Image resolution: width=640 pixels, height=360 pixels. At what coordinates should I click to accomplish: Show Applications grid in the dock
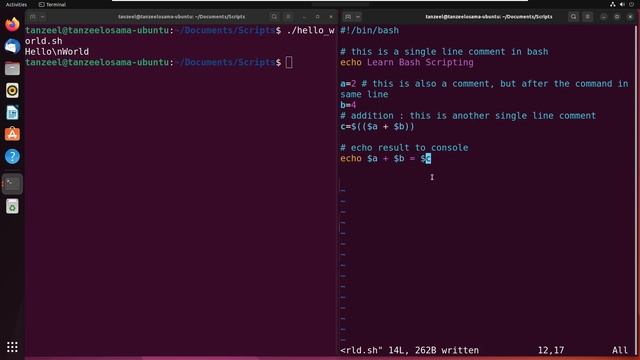pyautogui.click(x=12, y=347)
